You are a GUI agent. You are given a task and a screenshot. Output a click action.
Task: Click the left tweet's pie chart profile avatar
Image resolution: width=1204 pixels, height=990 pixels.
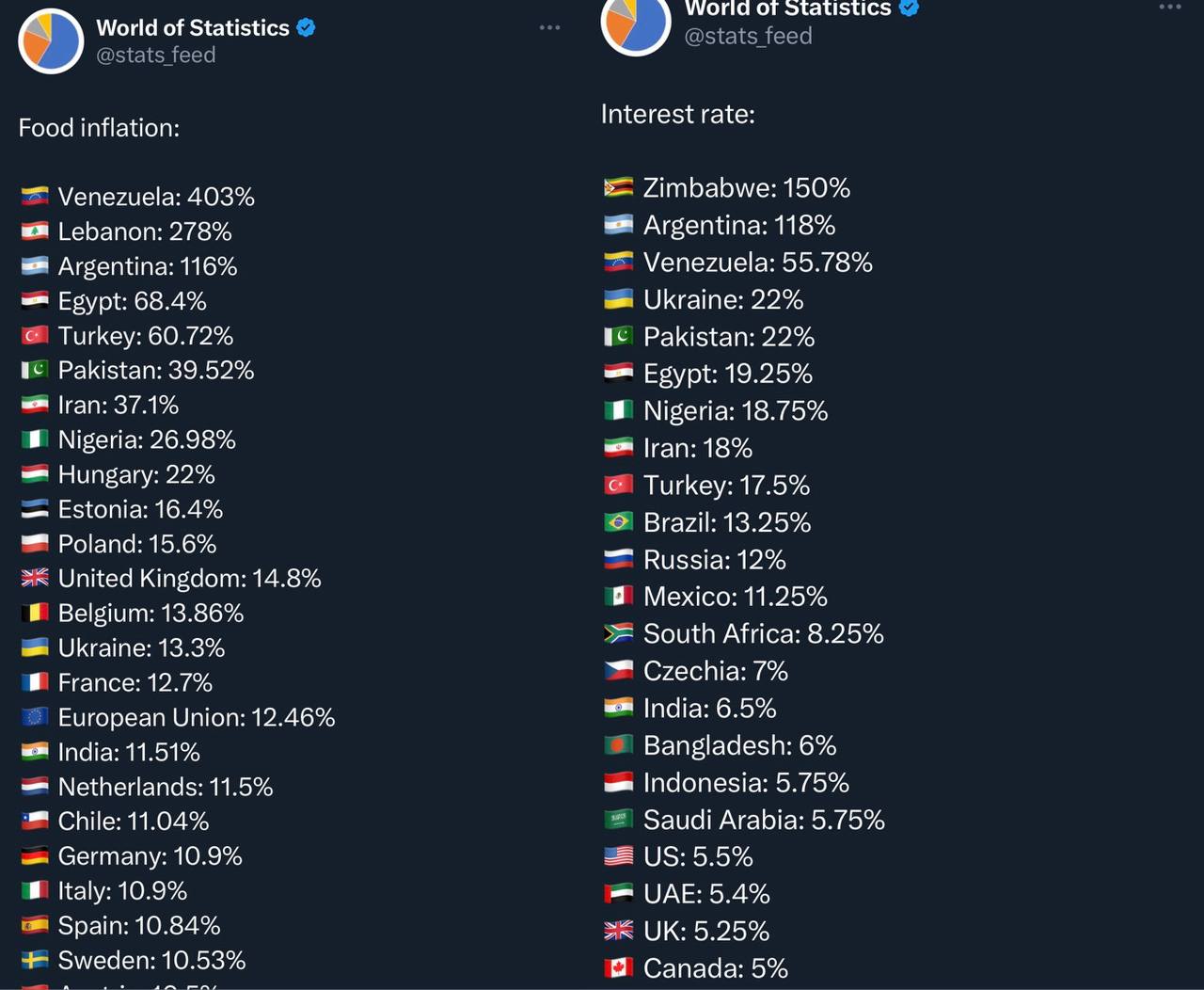click(x=51, y=41)
